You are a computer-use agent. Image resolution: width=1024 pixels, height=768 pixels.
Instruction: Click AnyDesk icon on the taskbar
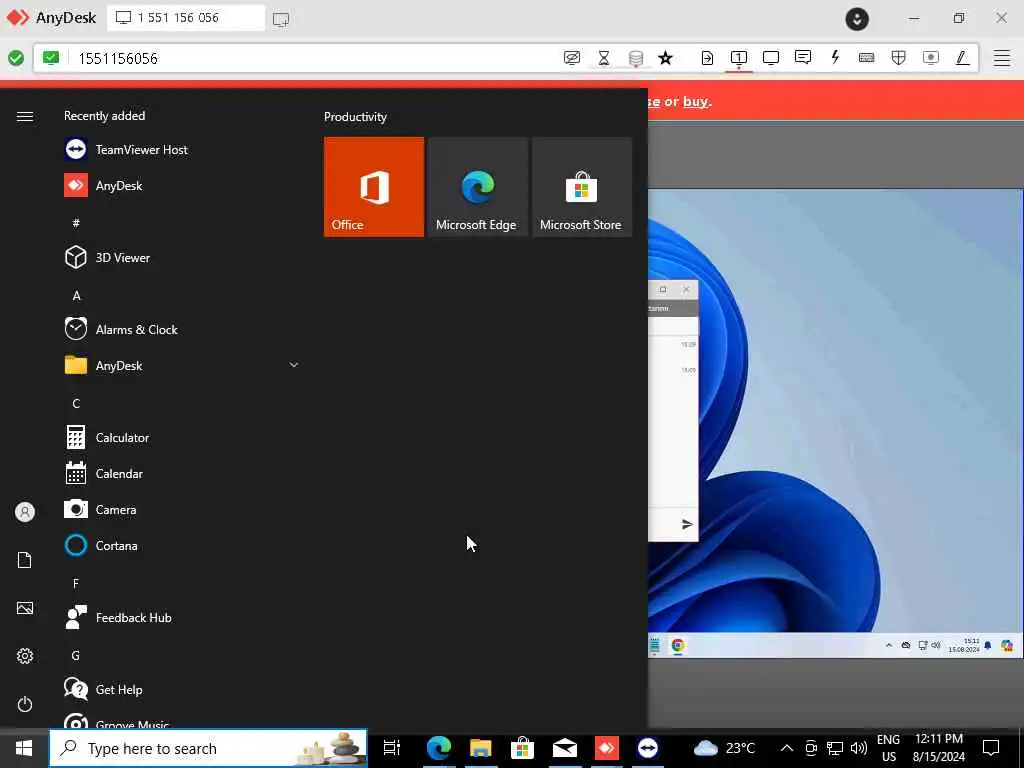tap(607, 748)
